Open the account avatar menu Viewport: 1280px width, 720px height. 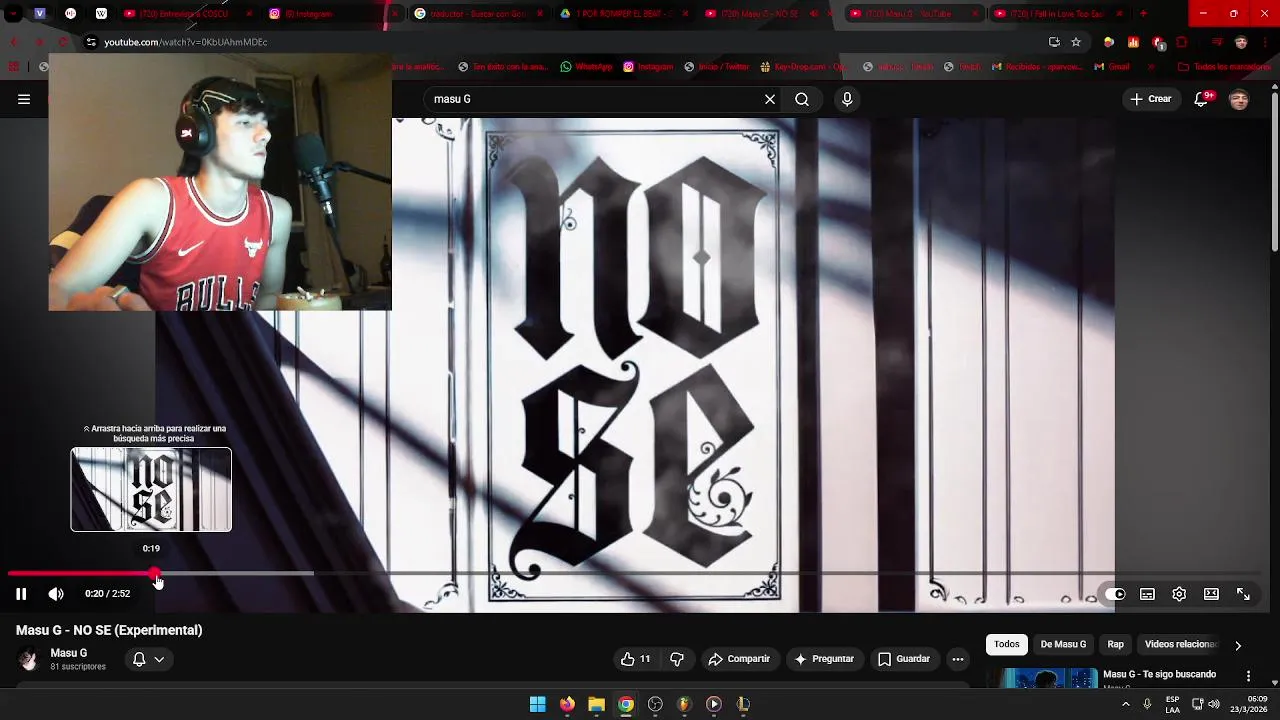point(1239,99)
